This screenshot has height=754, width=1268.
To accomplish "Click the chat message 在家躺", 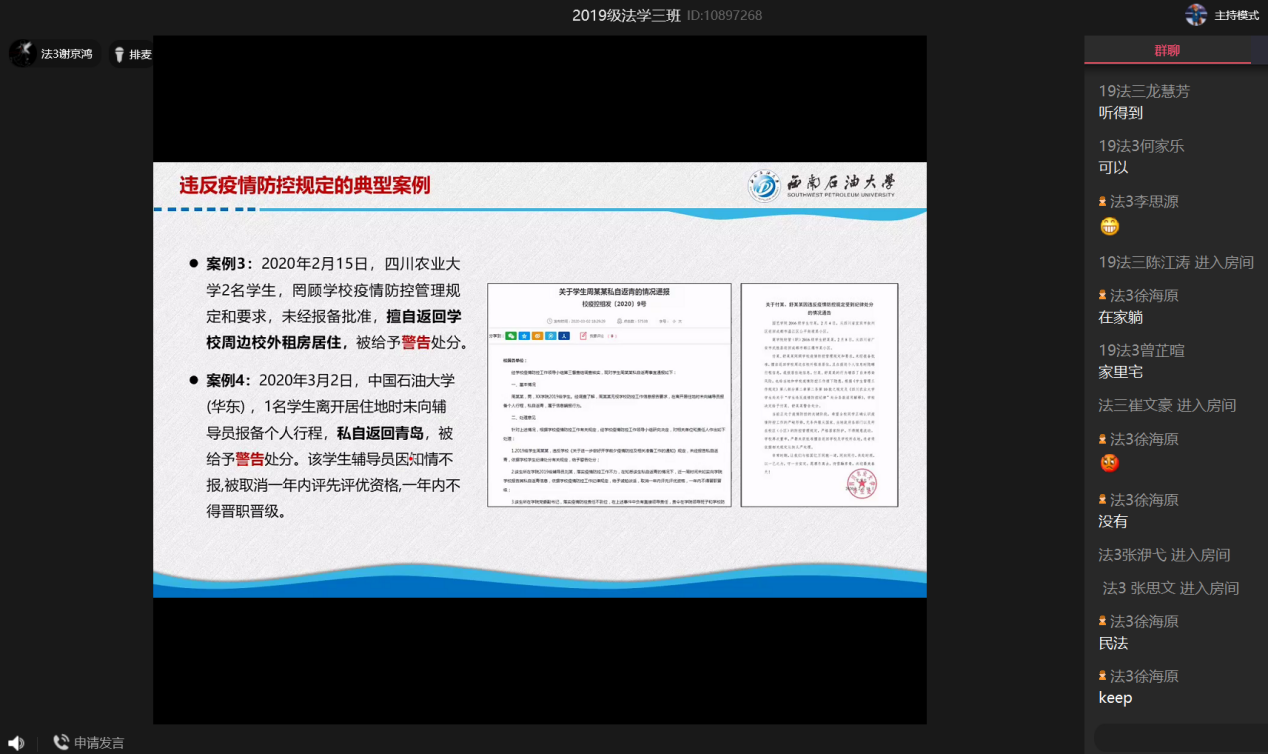I will 1120,317.
